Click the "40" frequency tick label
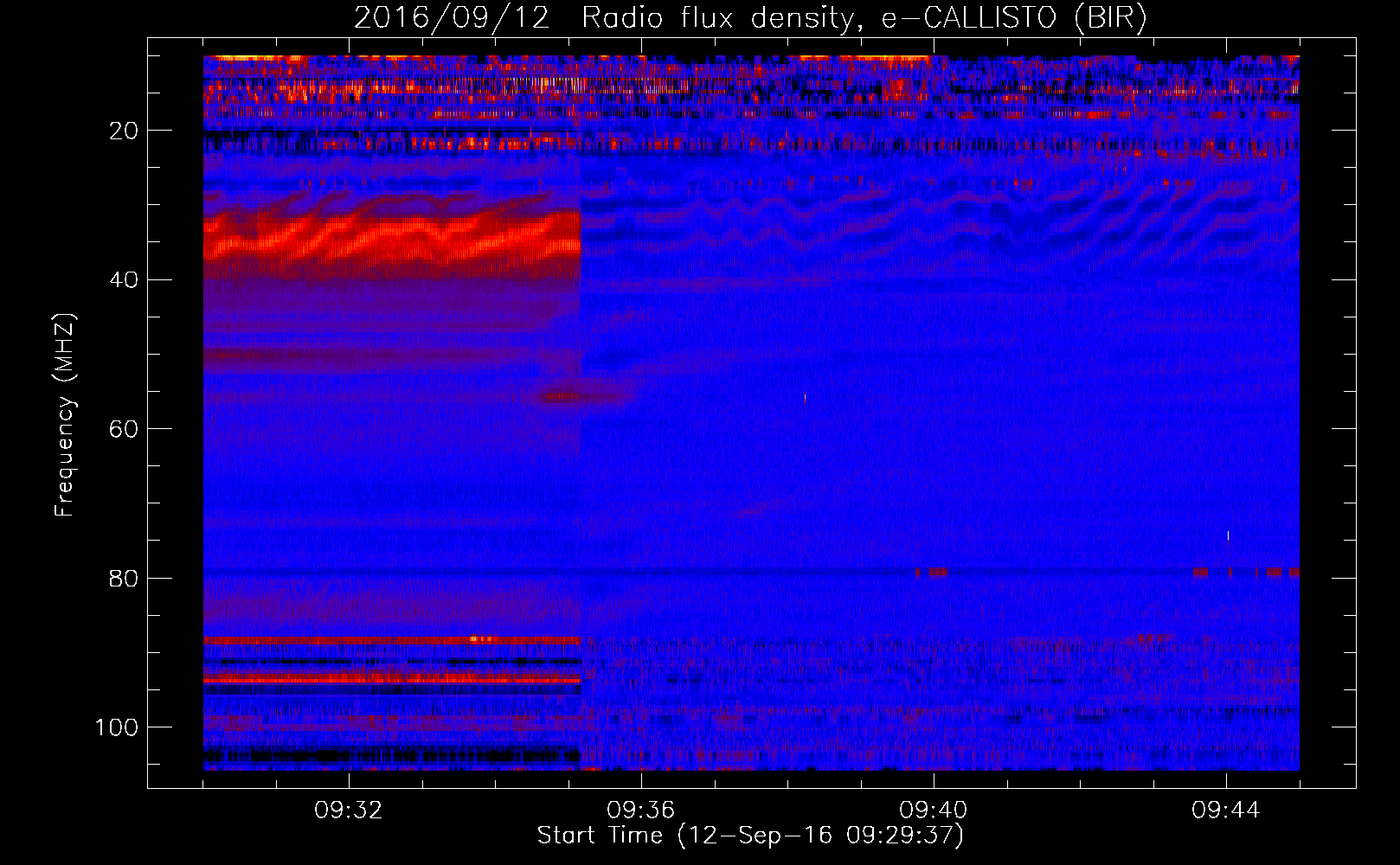The image size is (1400, 865). click(x=125, y=280)
